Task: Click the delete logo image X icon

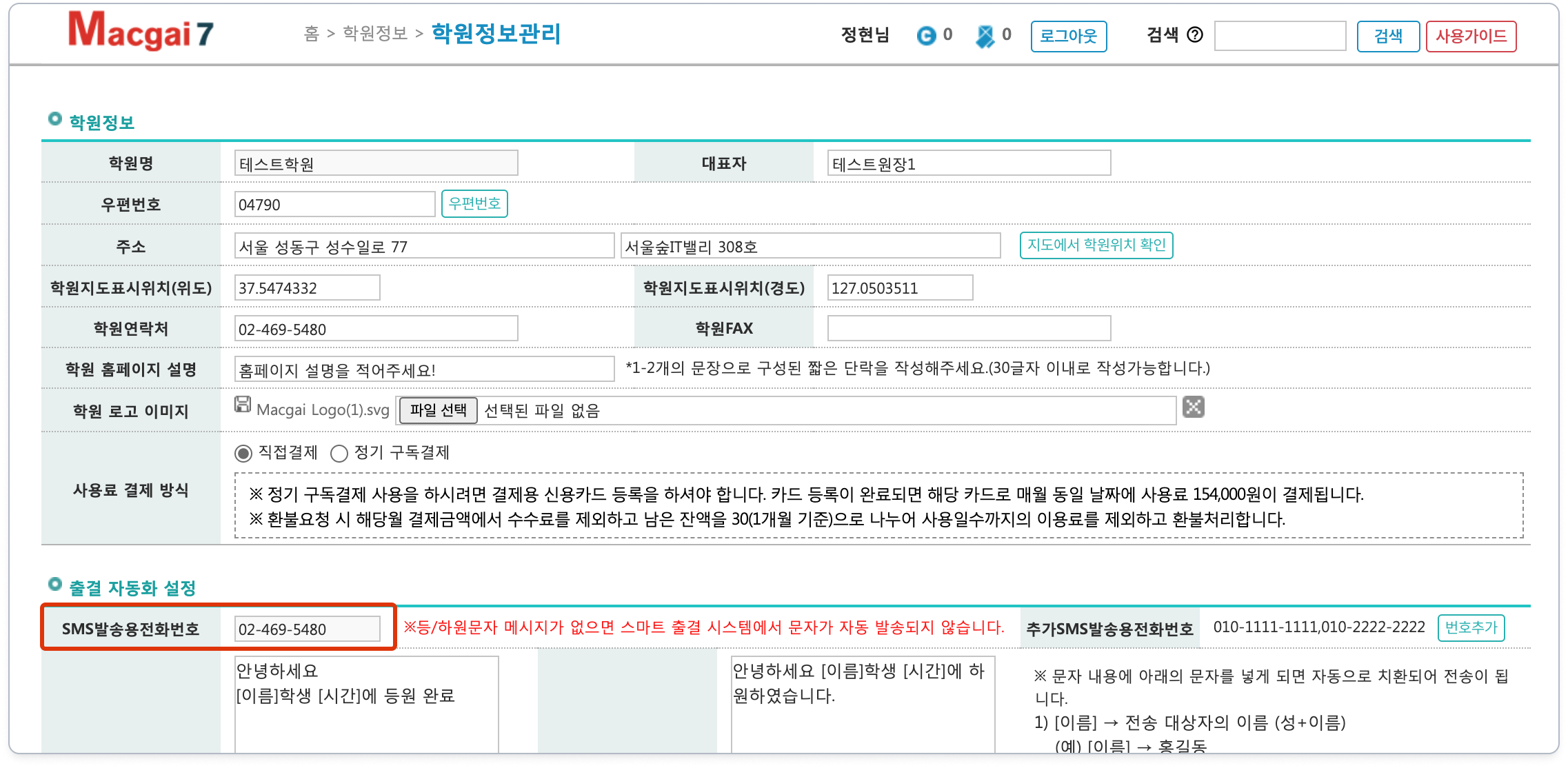Action: click(x=1193, y=407)
